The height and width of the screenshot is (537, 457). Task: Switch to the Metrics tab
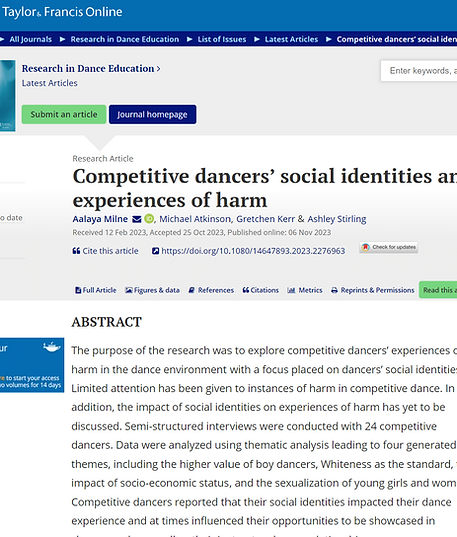[x=305, y=290]
